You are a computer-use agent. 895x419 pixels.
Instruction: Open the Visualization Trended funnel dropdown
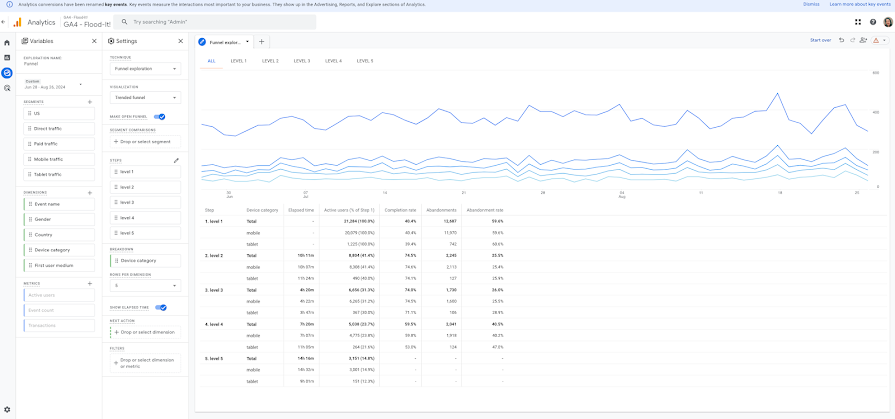click(145, 98)
